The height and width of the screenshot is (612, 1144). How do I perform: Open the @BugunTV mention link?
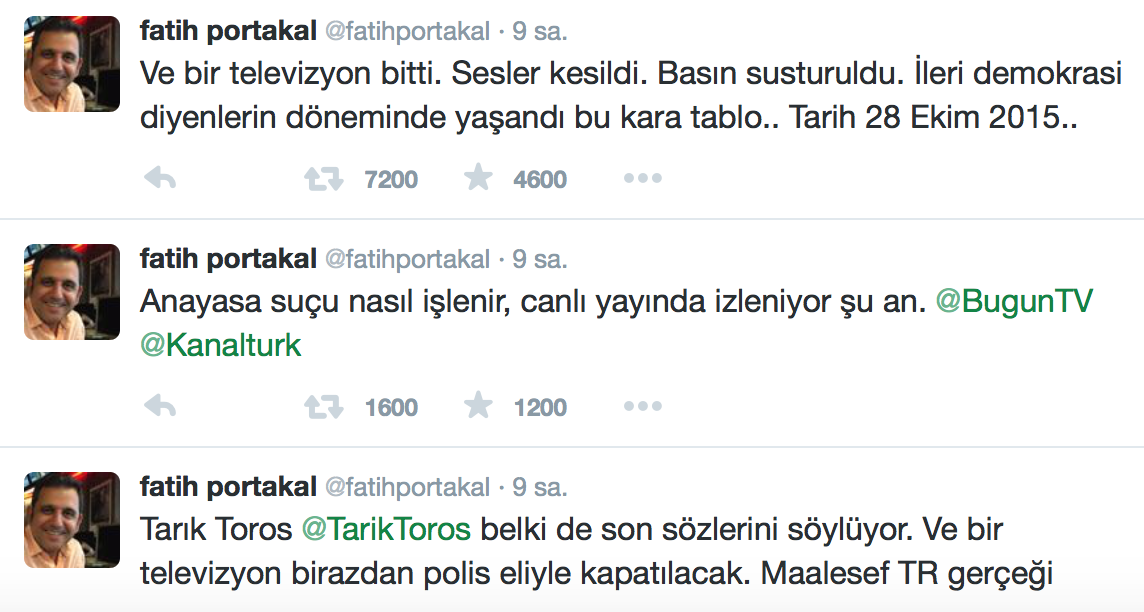click(1014, 301)
